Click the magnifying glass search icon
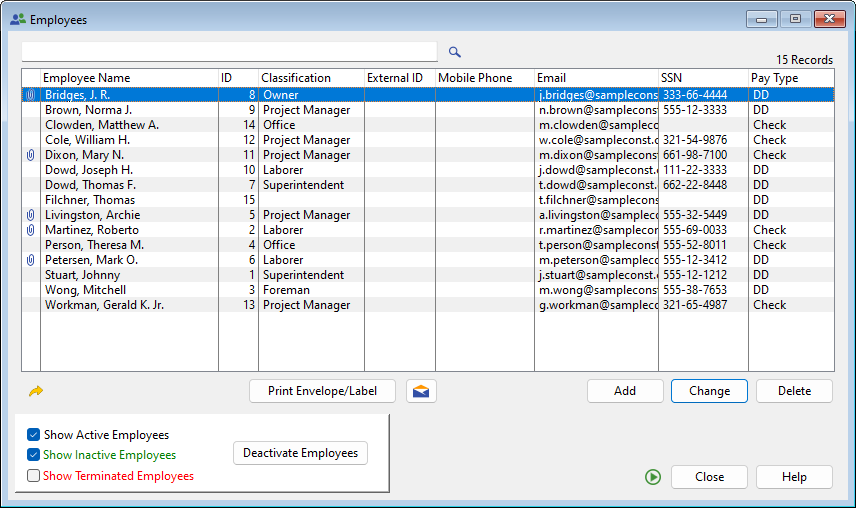Screen dimensions: 856x508 [454, 52]
